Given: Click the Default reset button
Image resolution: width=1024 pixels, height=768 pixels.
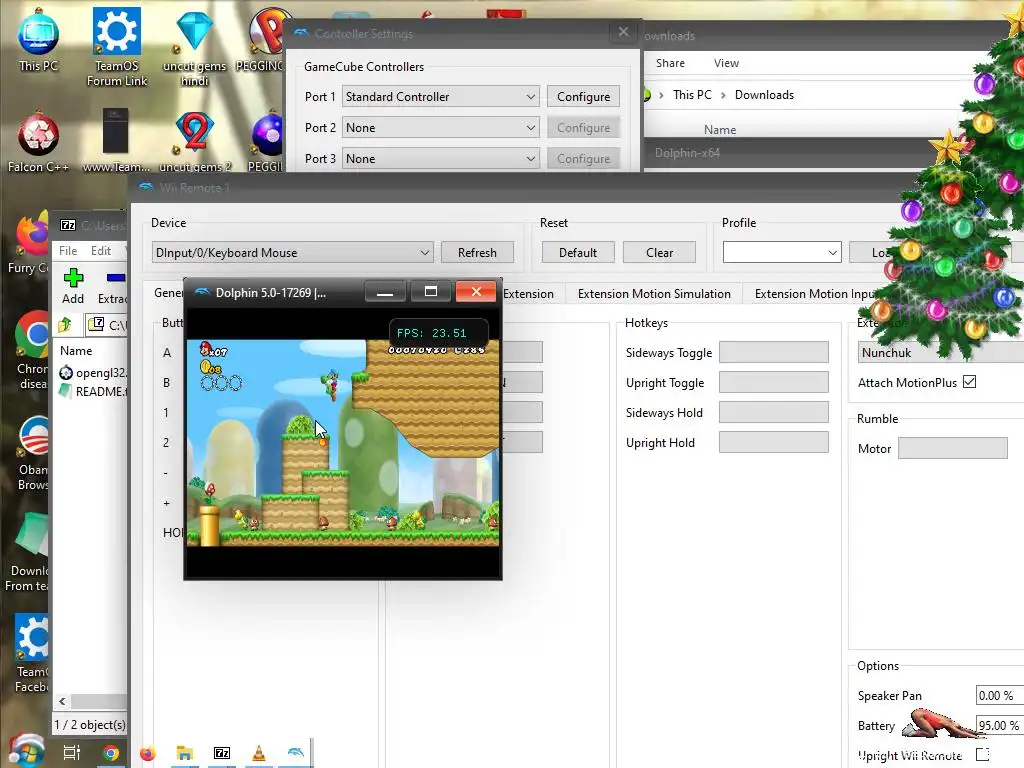Looking at the screenshot, I should coord(578,253).
